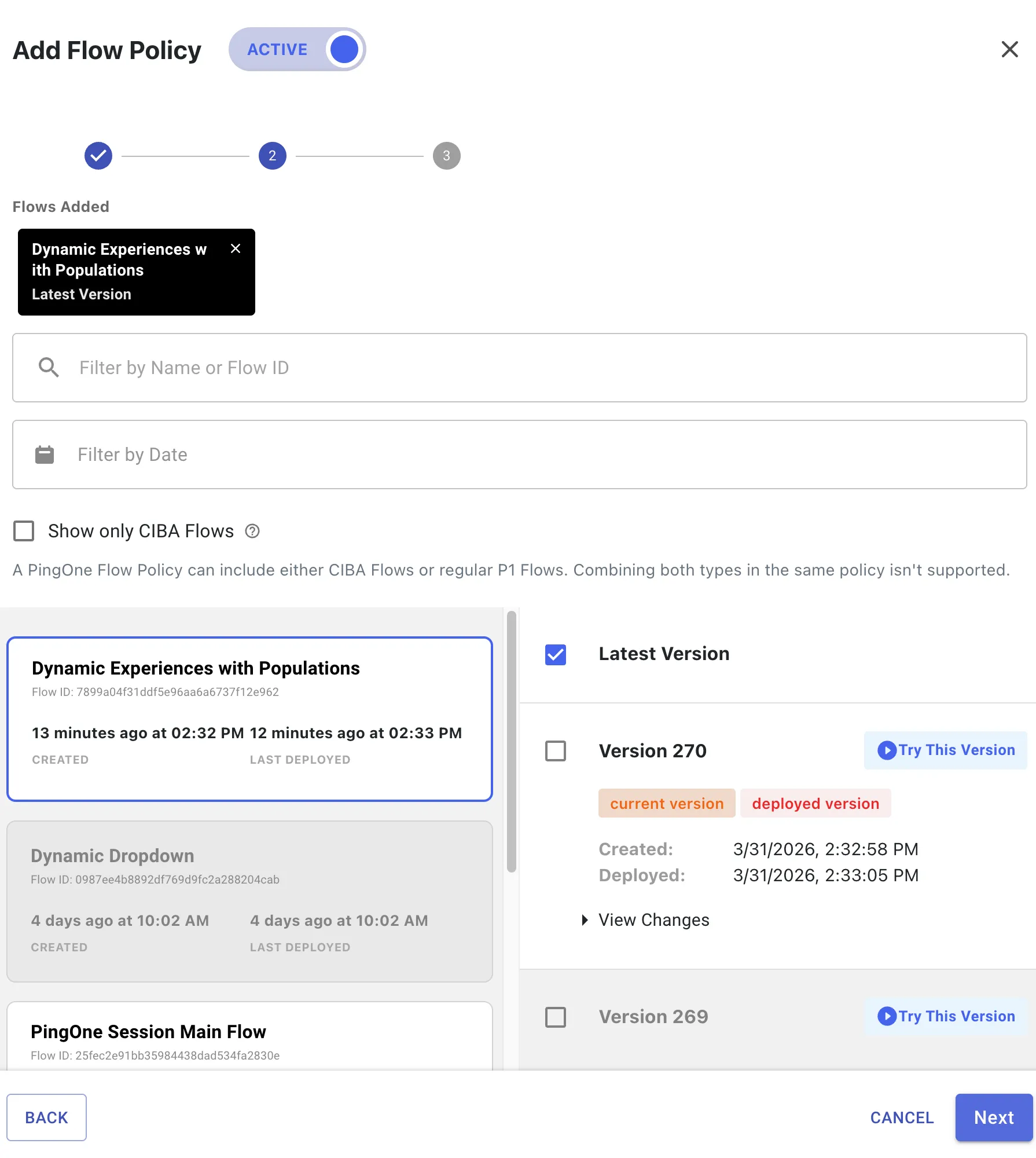Click Flow ID 7899a04f31ddf5e96aa6a6737f12e962 text

(155, 692)
